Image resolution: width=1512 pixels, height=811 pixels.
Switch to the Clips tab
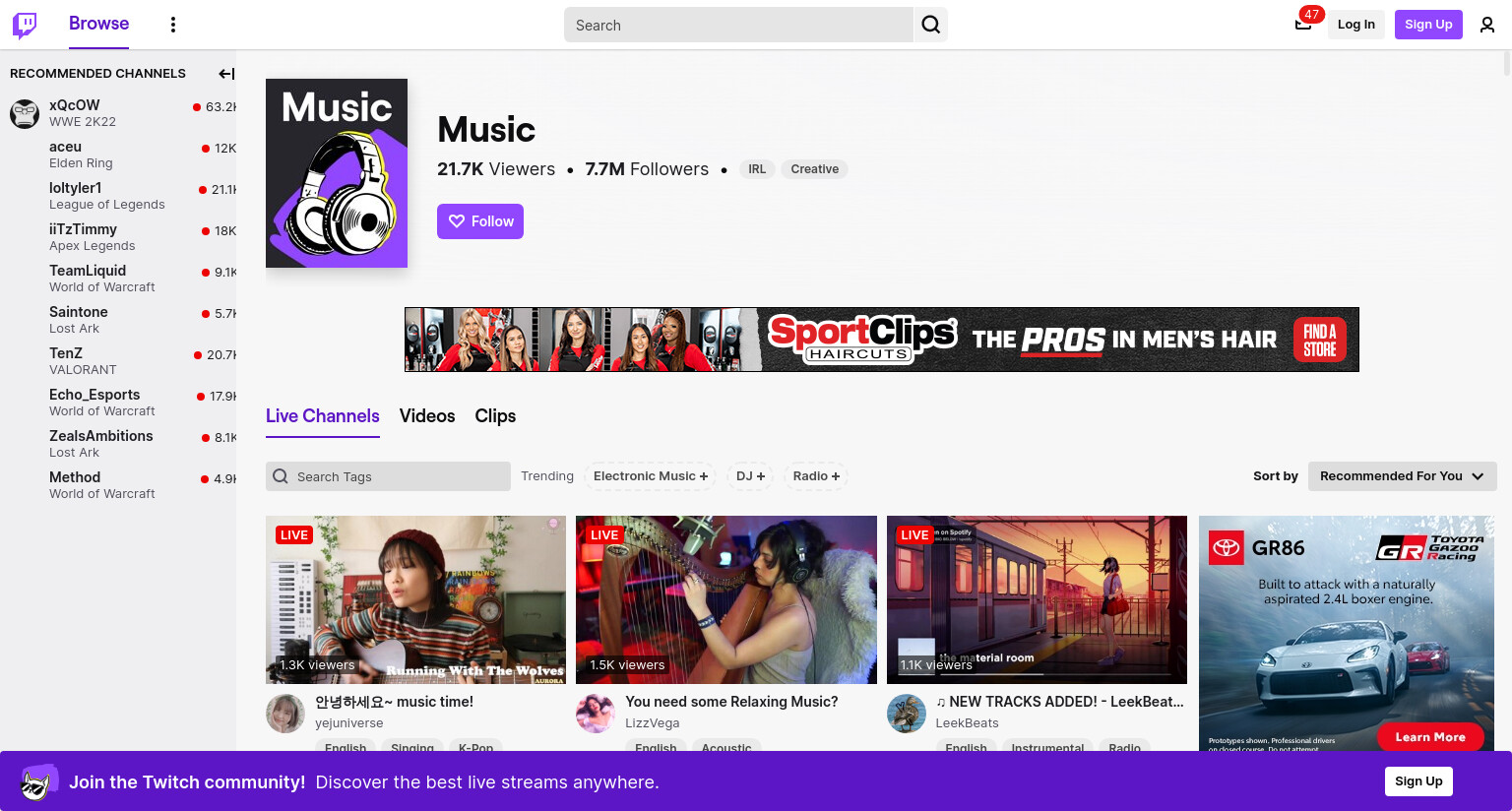pyautogui.click(x=495, y=416)
